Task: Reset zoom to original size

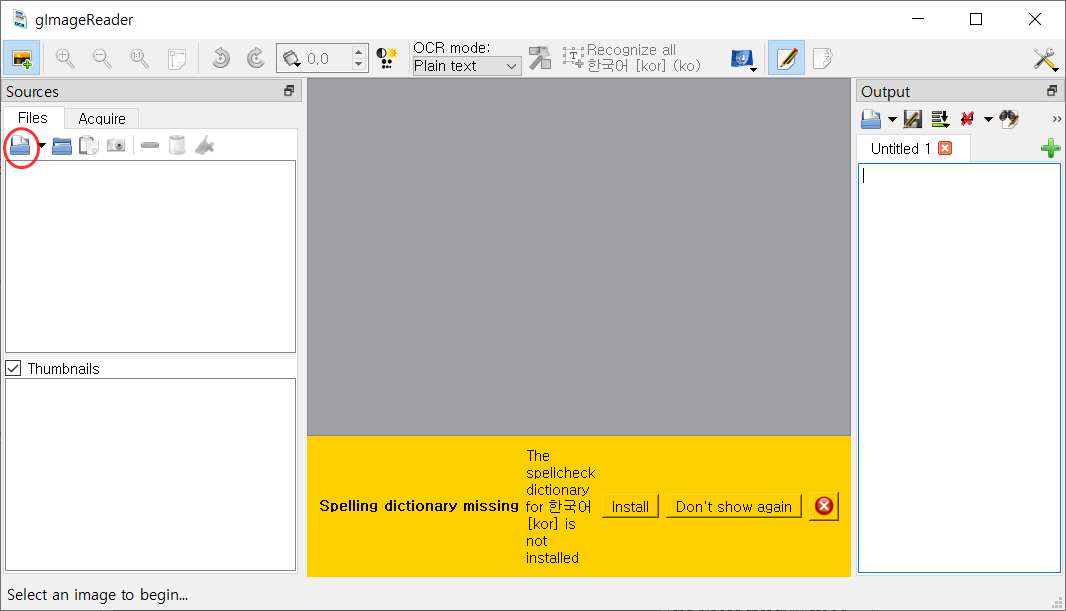Action: tap(139, 58)
